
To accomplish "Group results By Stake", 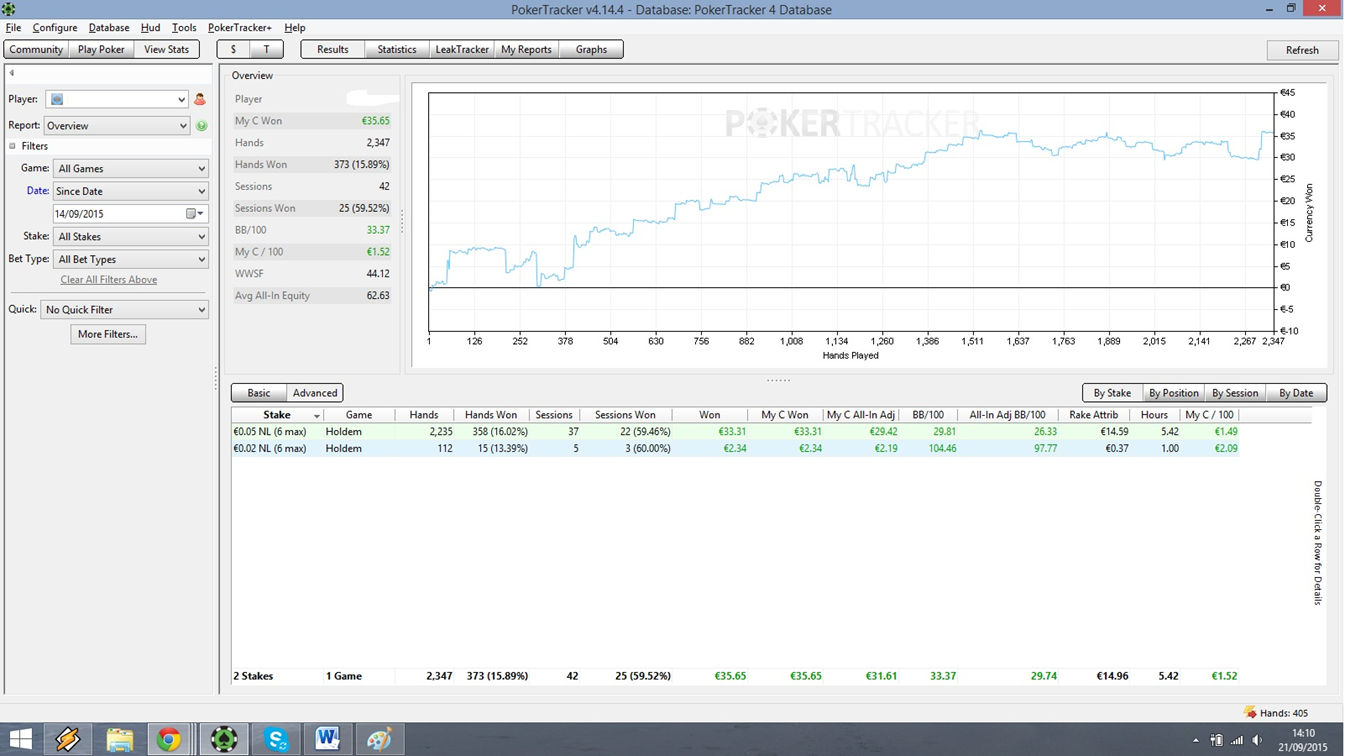I will pos(1112,393).
